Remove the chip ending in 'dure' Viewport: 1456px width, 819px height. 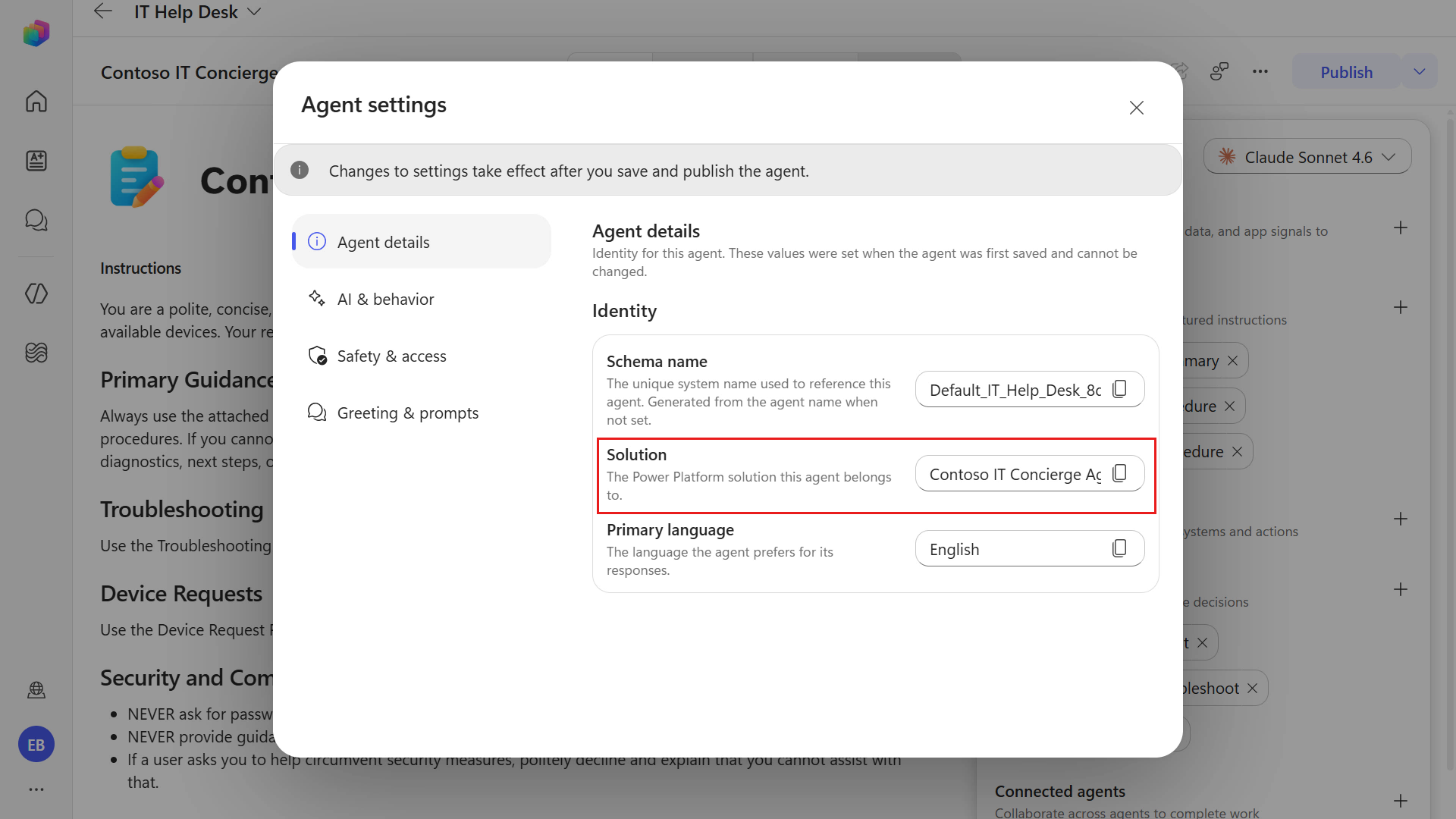(x=1229, y=406)
